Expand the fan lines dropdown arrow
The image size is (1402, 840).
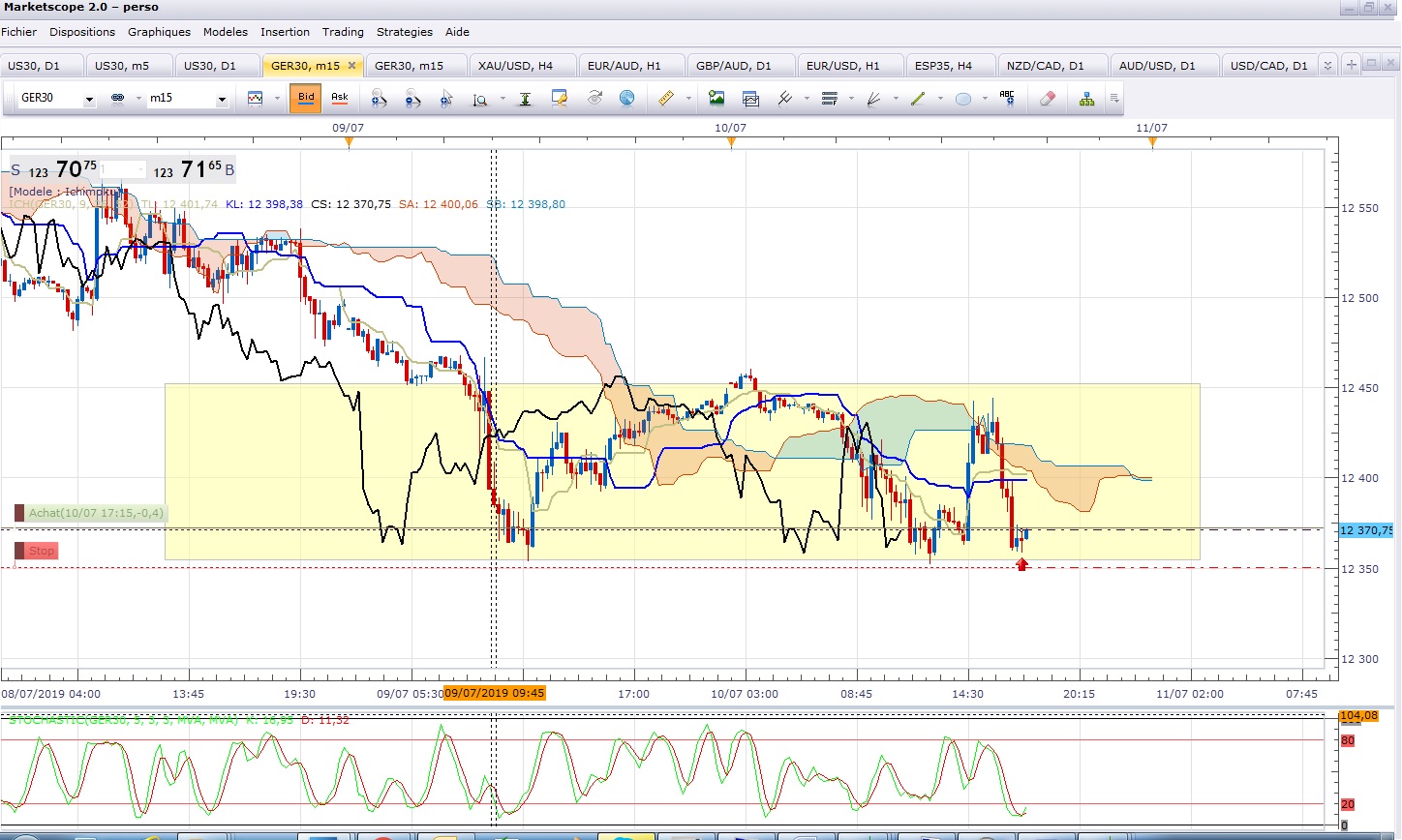coord(896,98)
